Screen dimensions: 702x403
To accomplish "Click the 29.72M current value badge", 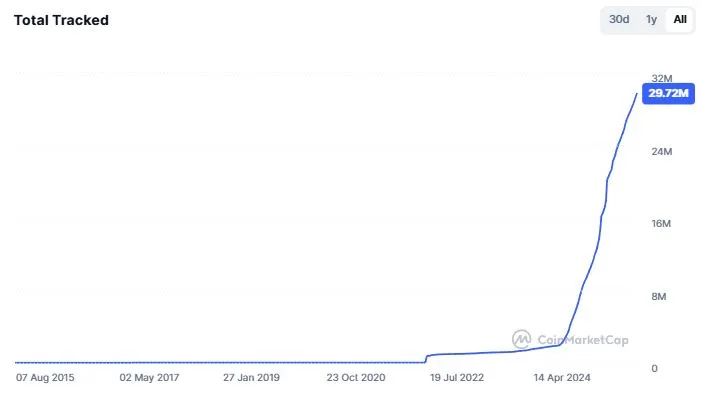I will (668, 93).
